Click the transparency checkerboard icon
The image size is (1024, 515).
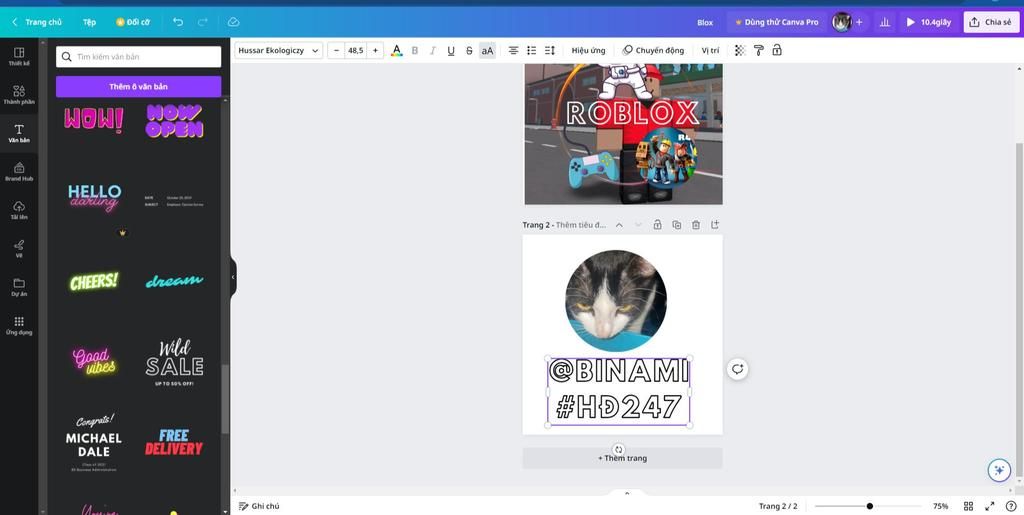coord(740,50)
